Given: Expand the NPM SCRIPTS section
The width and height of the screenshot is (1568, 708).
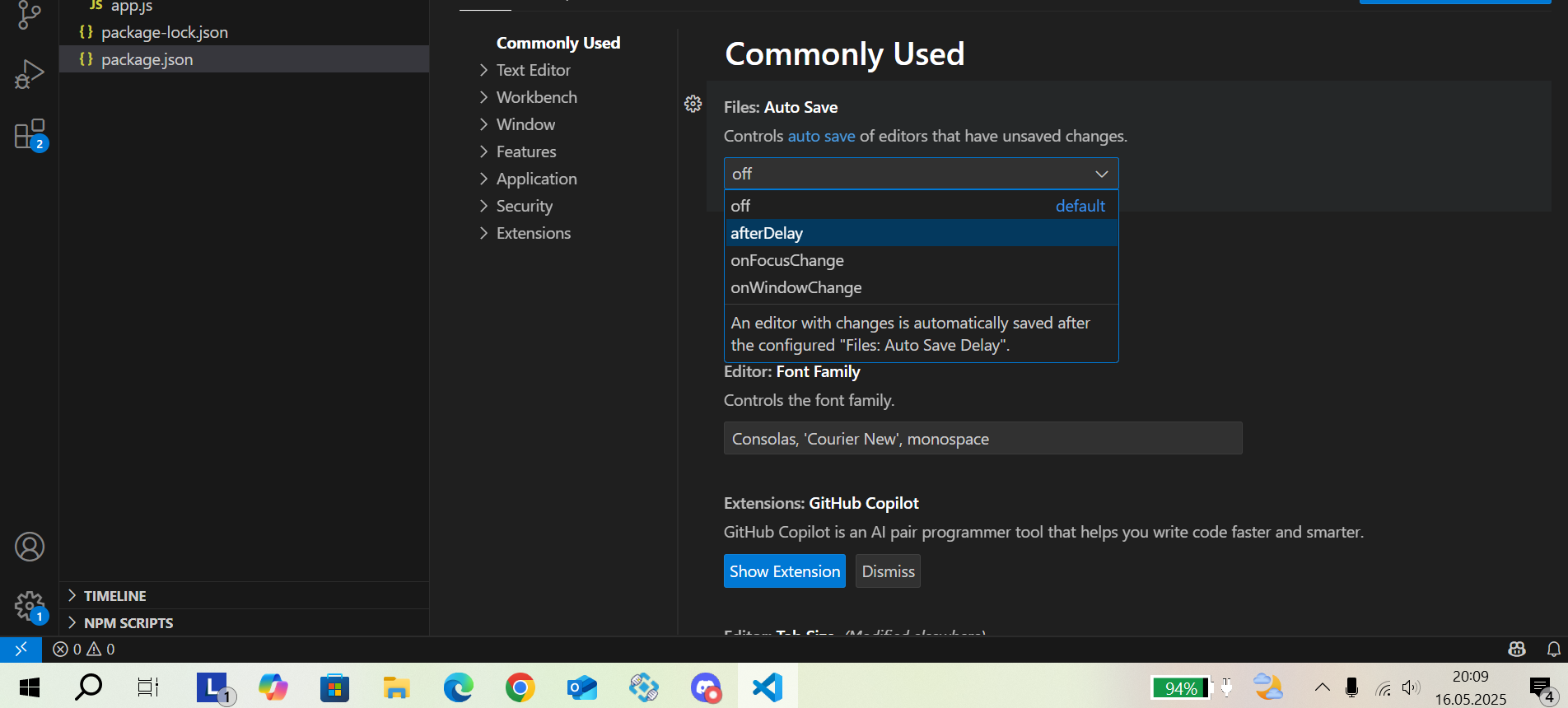Looking at the screenshot, I should coord(244,622).
